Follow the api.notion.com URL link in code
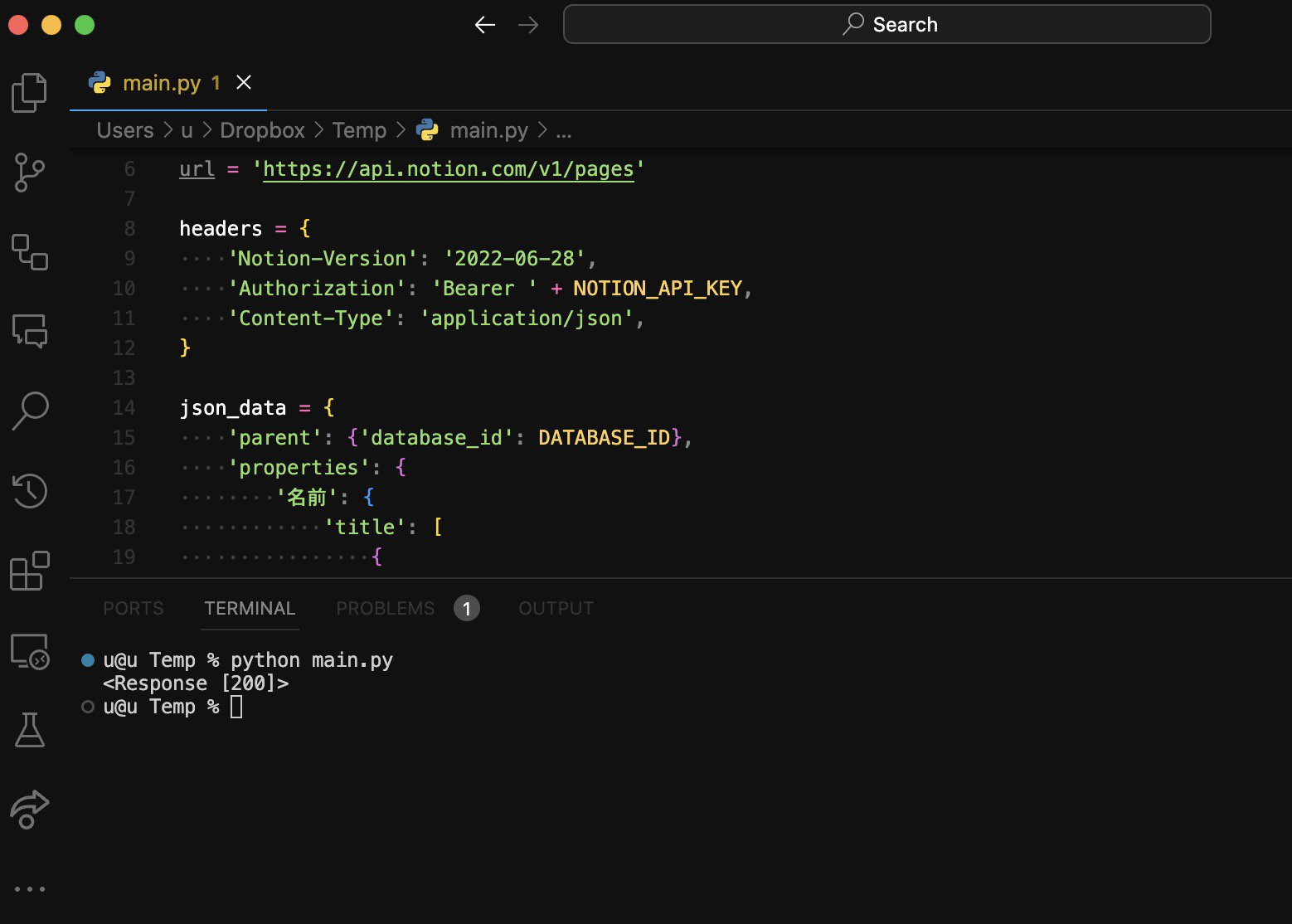Viewport: 1292px width, 924px height. (449, 169)
